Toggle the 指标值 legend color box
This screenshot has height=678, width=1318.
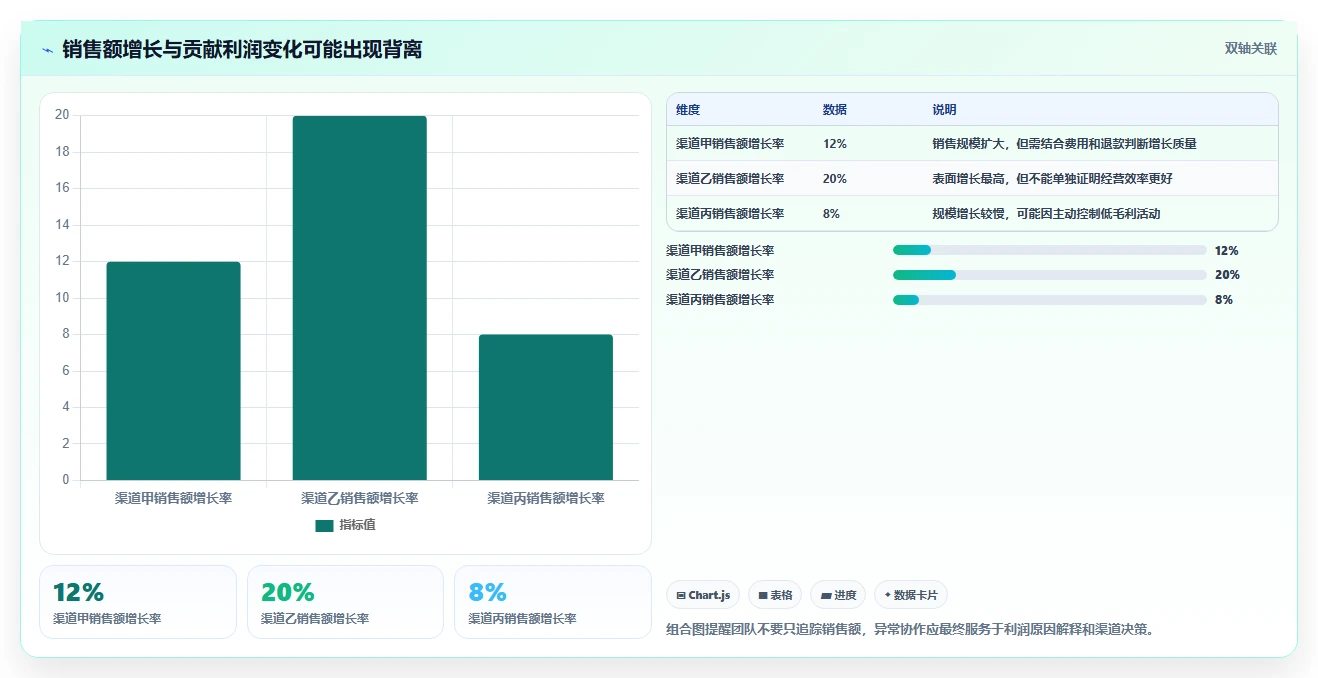324,525
